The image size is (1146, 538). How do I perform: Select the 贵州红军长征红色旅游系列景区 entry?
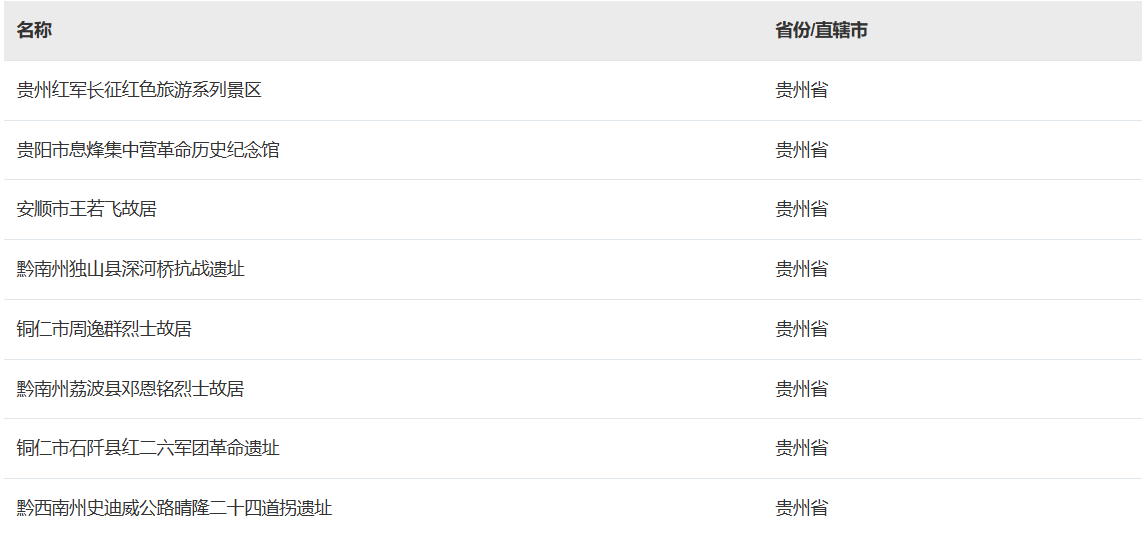139,91
